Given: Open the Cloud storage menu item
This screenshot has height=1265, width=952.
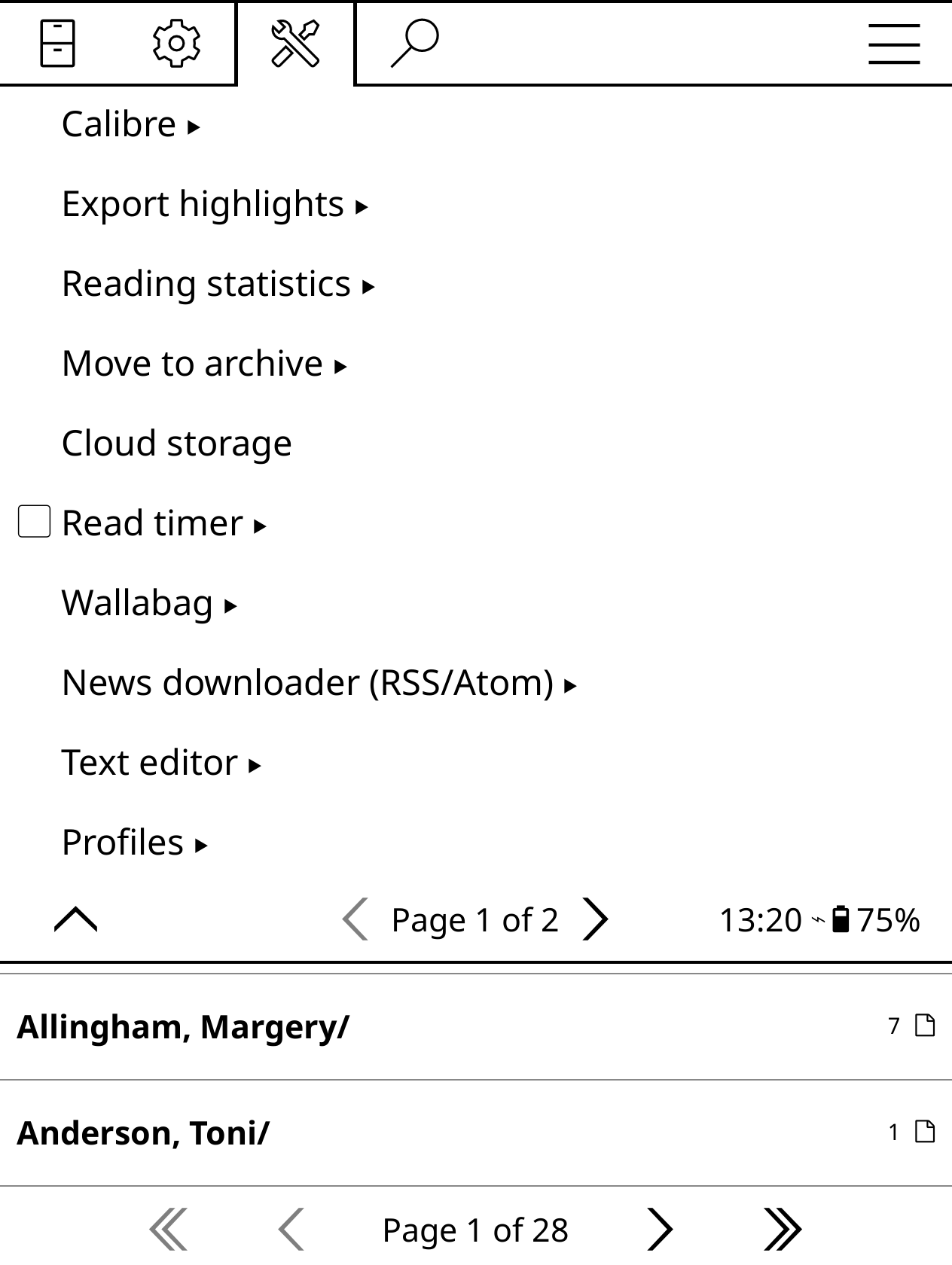Looking at the screenshot, I should [x=176, y=444].
